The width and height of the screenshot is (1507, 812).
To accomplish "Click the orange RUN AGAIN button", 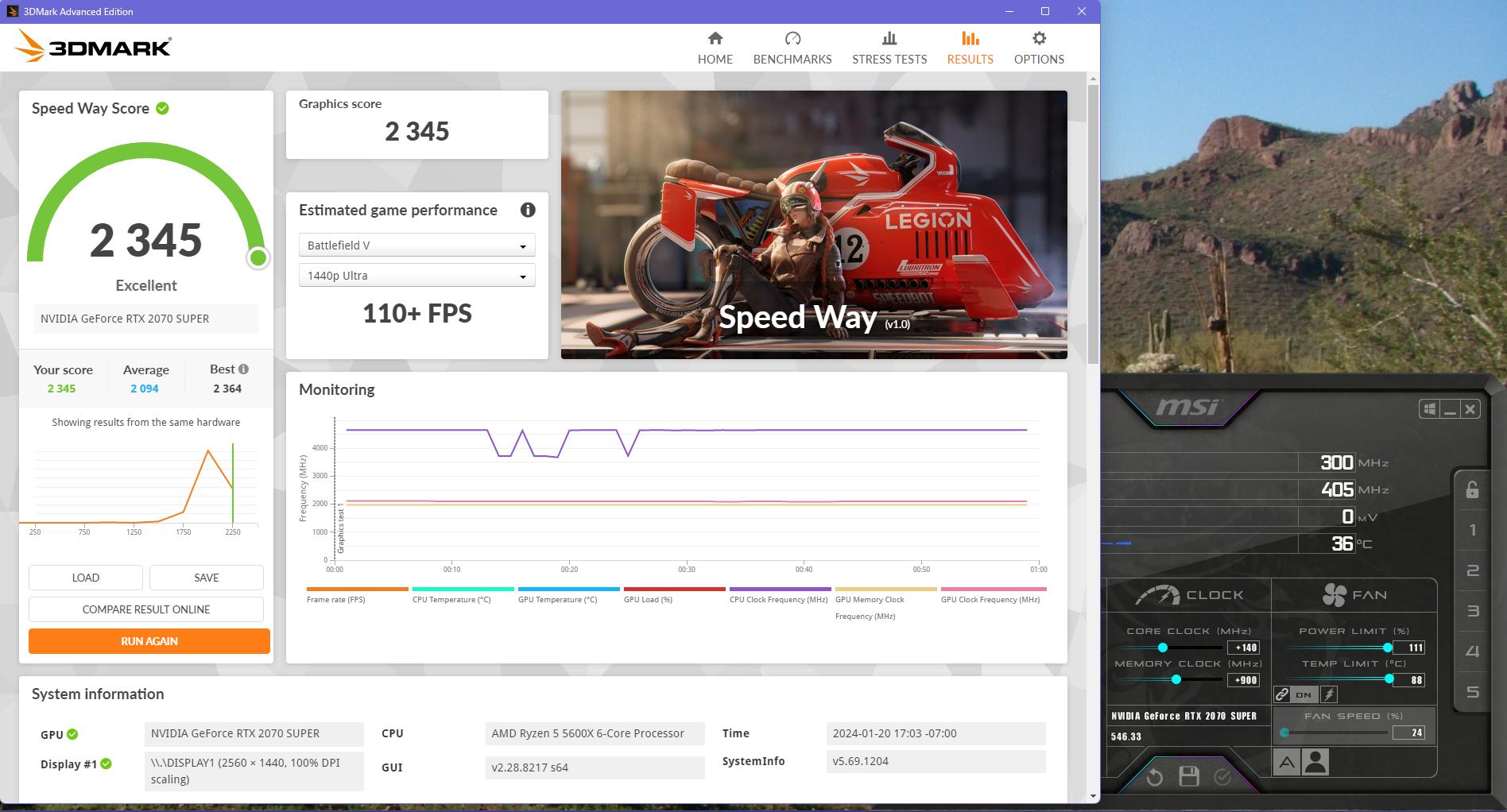I will (149, 641).
